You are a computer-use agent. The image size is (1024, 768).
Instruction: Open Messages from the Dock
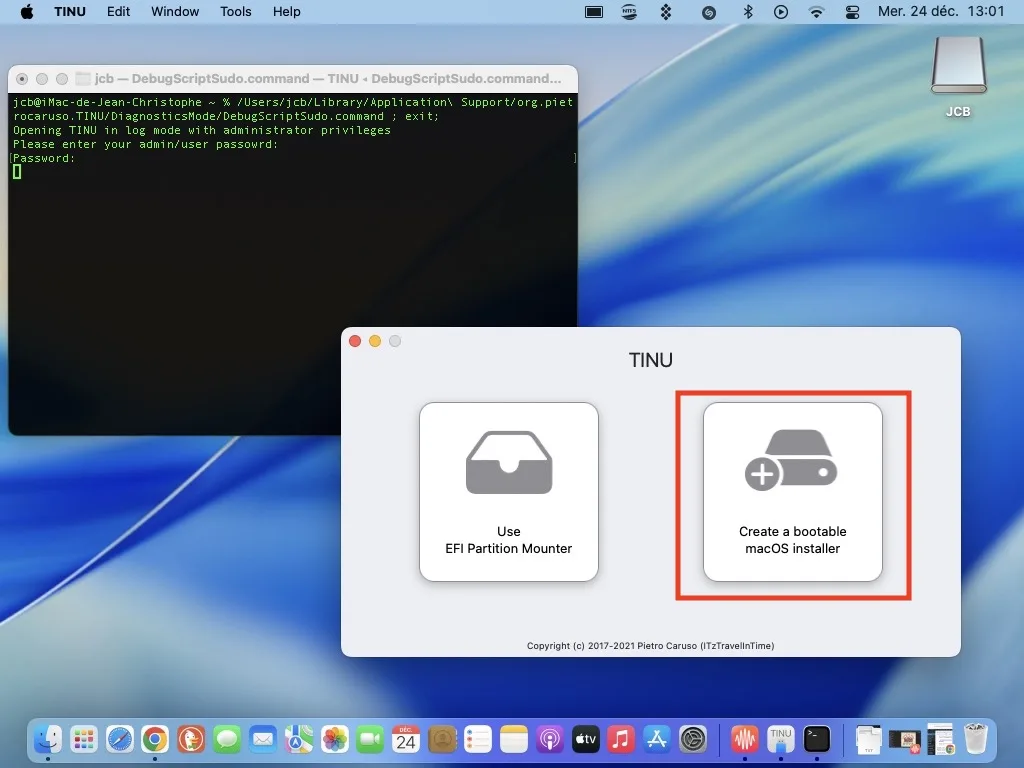point(227,739)
